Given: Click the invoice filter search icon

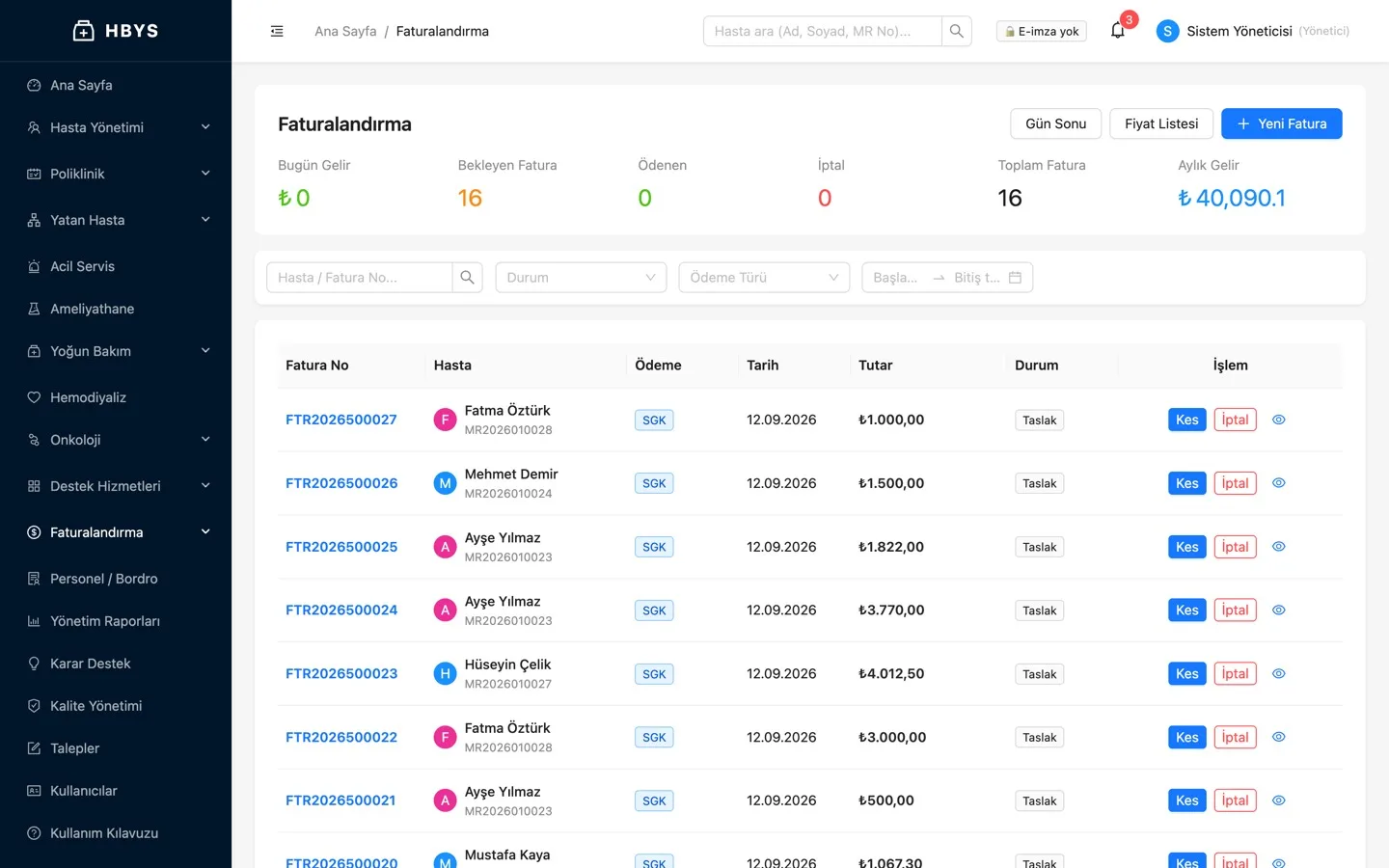Looking at the screenshot, I should tap(468, 278).
